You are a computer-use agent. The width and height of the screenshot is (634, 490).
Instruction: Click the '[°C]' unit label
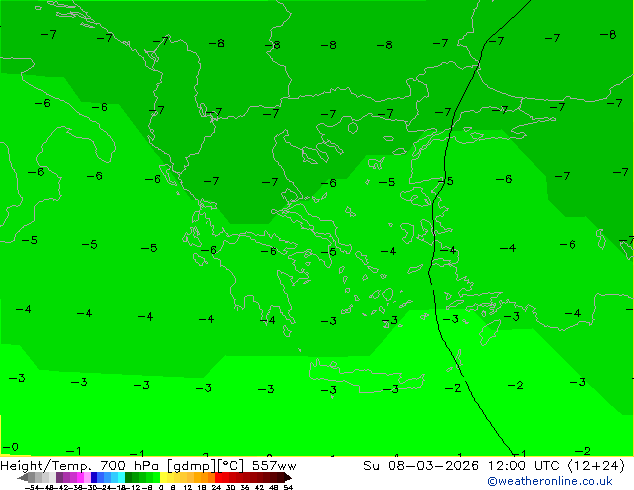coord(231,466)
